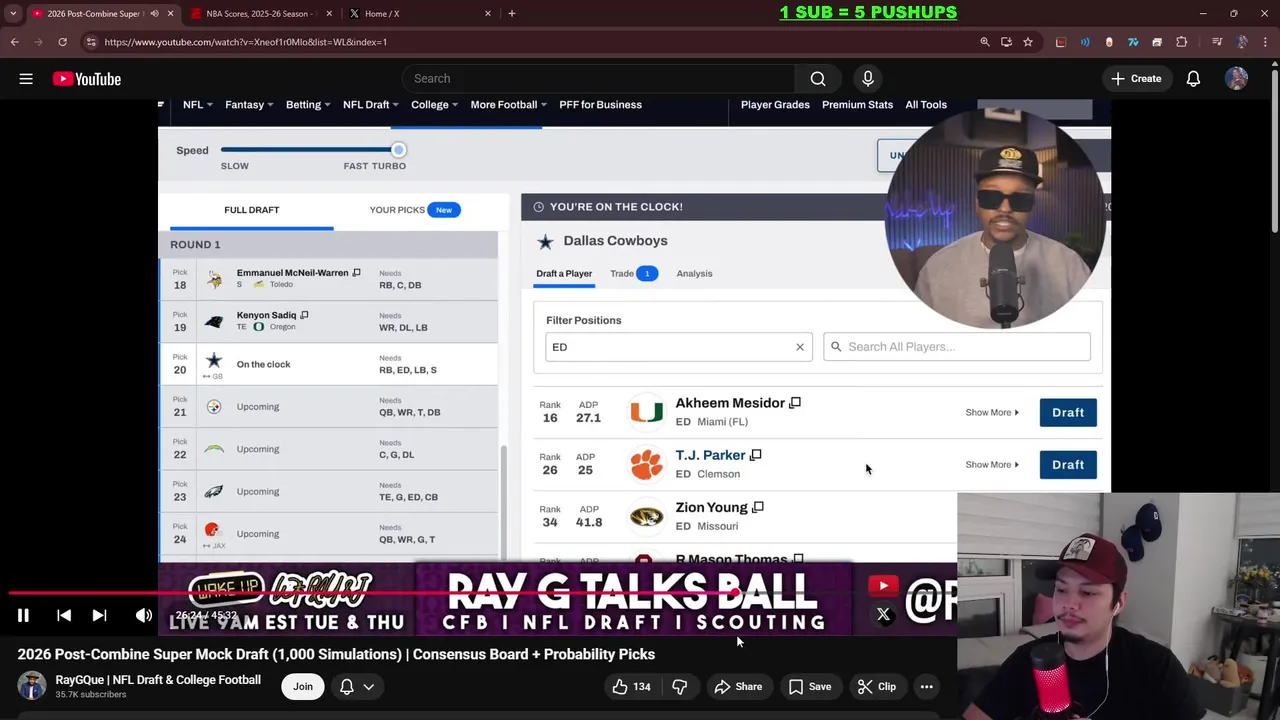Screen dimensions: 1280x720
Task: Open Chrome three-dot menu
Action: [x=1265, y=42]
